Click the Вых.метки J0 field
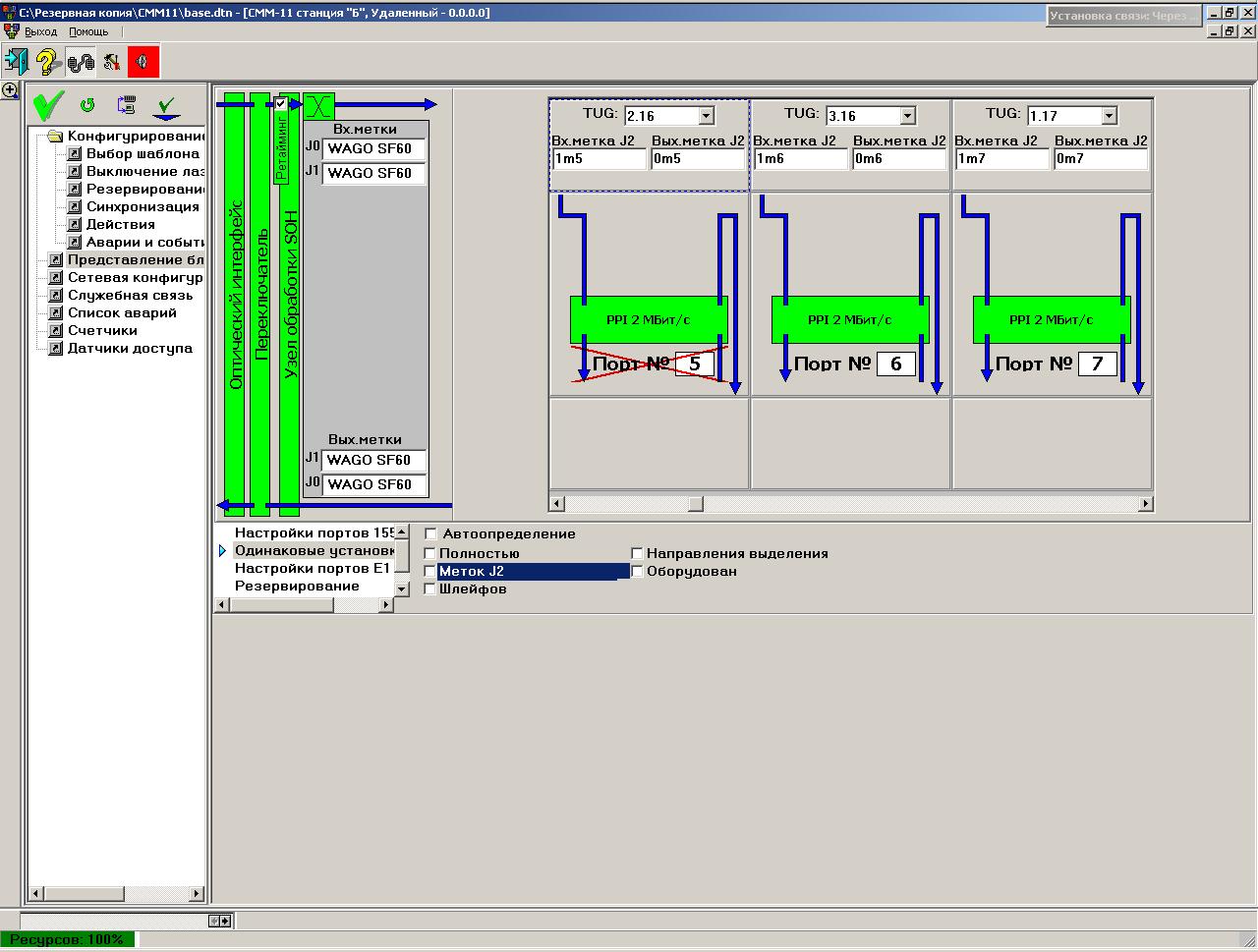The height and width of the screenshot is (952, 1258). (x=374, y=484)
